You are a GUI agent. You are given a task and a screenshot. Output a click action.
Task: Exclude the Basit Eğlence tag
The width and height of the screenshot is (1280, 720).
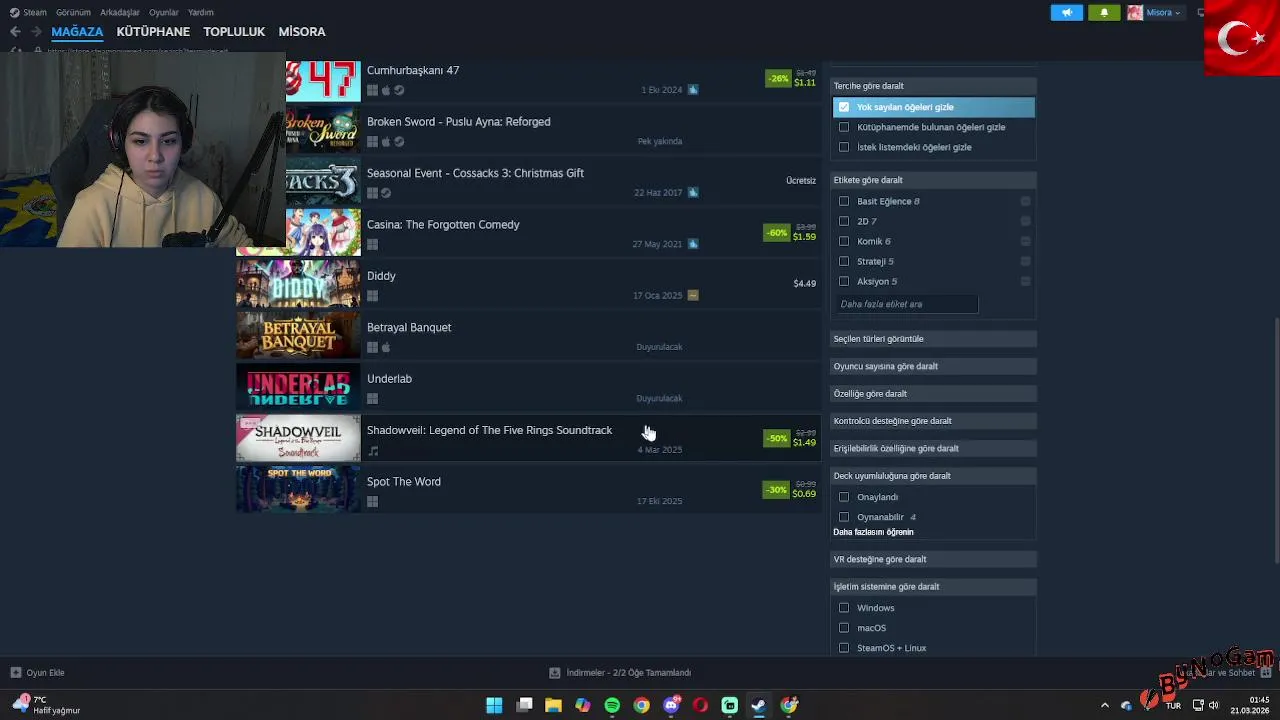pyautogui.click(x=1025, y=201)
